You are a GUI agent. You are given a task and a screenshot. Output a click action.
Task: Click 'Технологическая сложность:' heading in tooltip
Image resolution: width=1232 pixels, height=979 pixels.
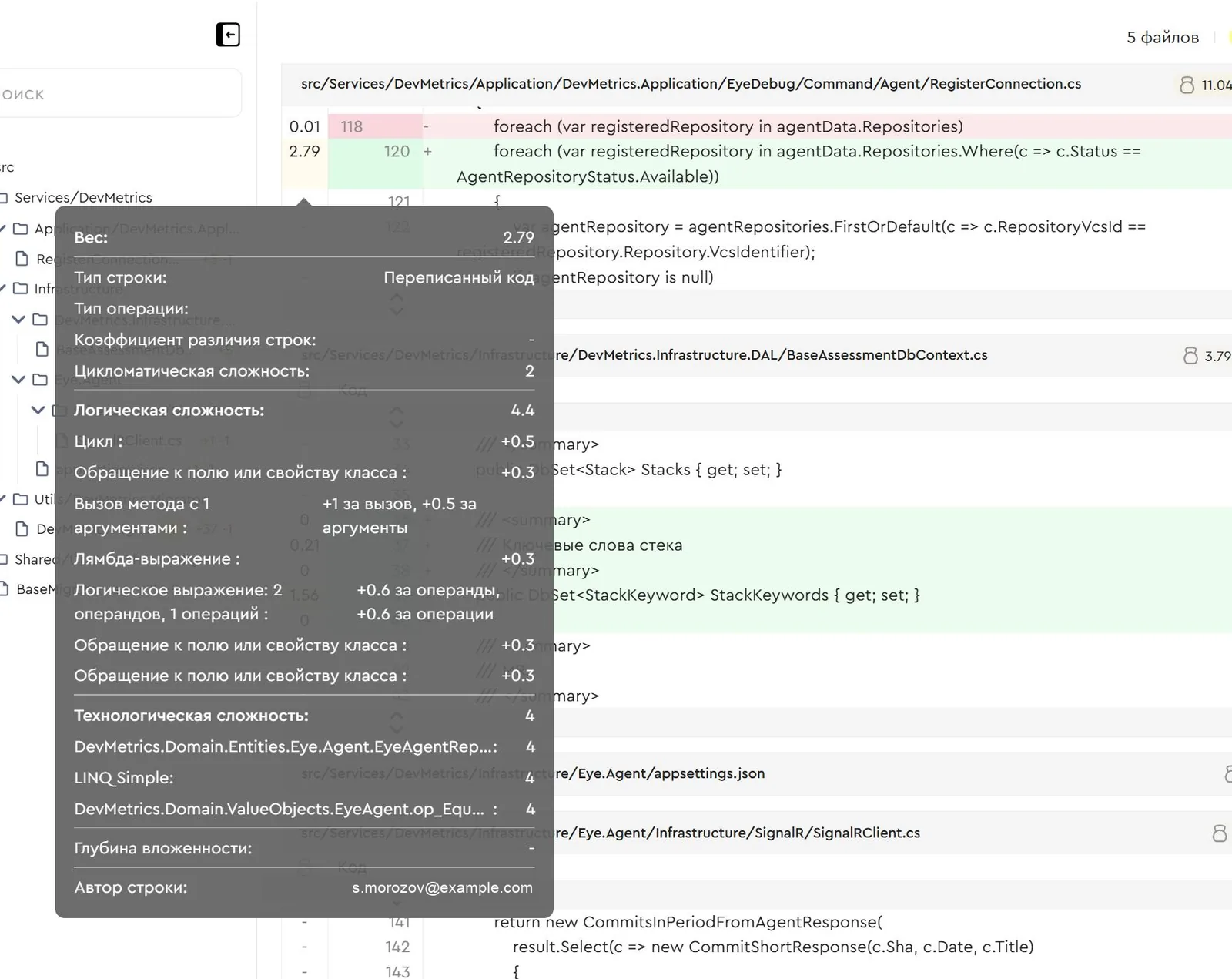[x=191, y=716]
